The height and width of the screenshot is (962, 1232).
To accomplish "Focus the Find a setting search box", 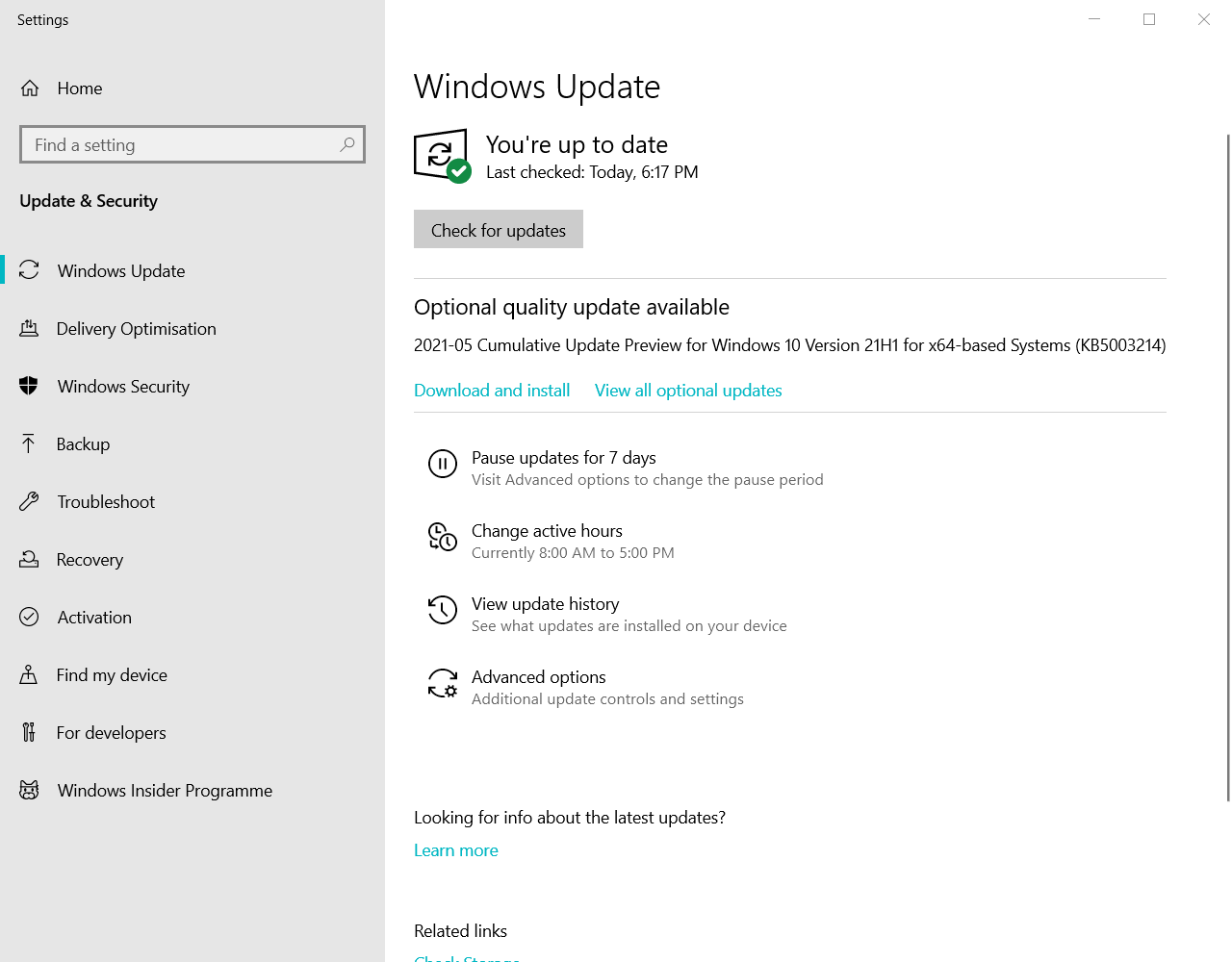I will [x=192, y=144].
